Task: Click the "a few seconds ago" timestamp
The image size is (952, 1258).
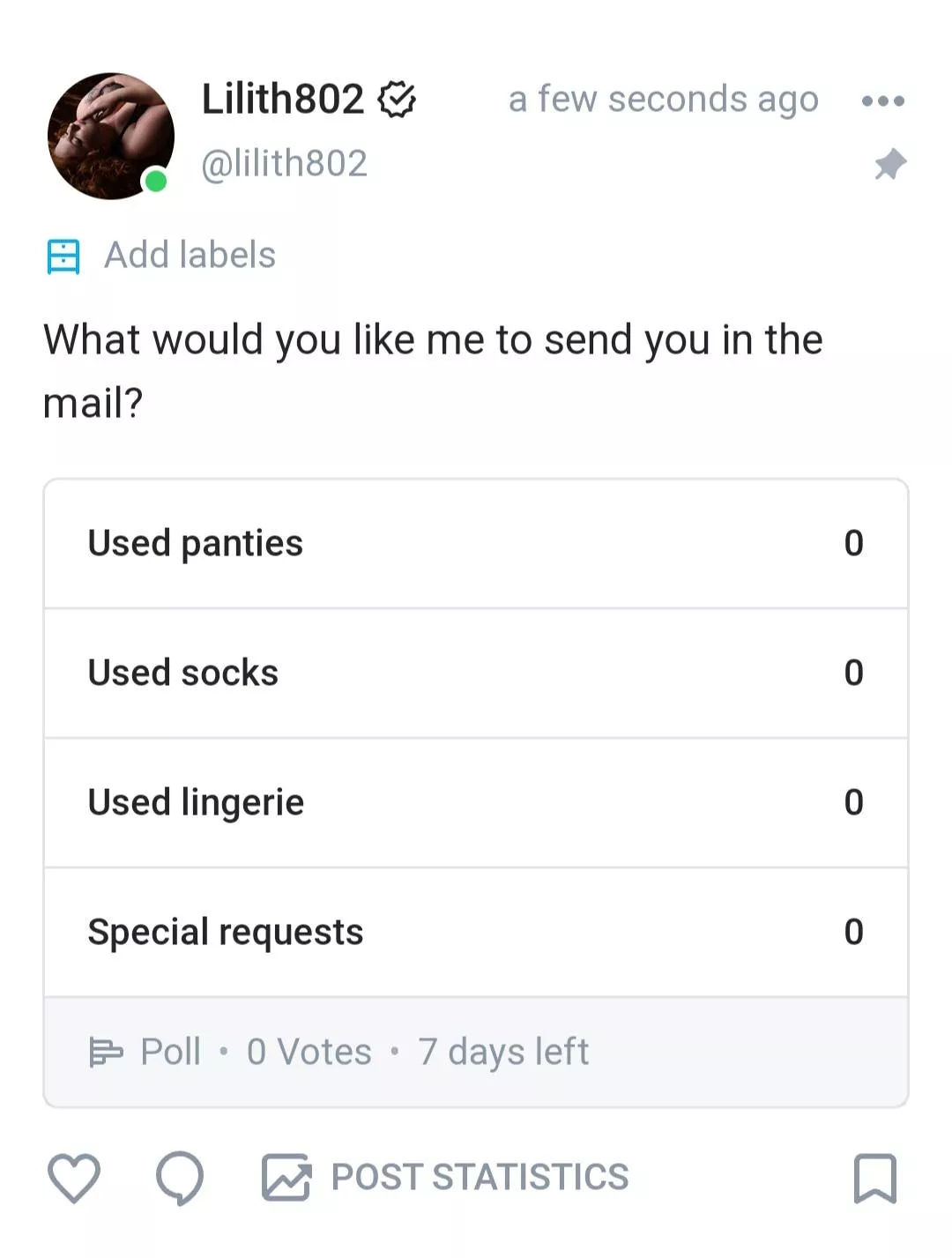Action: click(663, 100)
